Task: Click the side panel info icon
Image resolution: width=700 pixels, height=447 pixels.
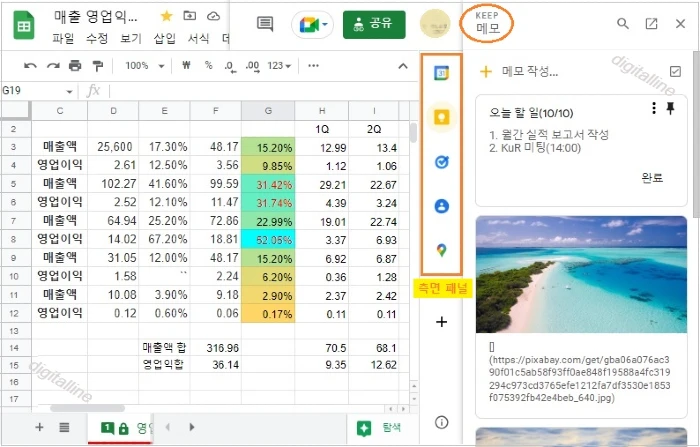Action: point(442,422)
